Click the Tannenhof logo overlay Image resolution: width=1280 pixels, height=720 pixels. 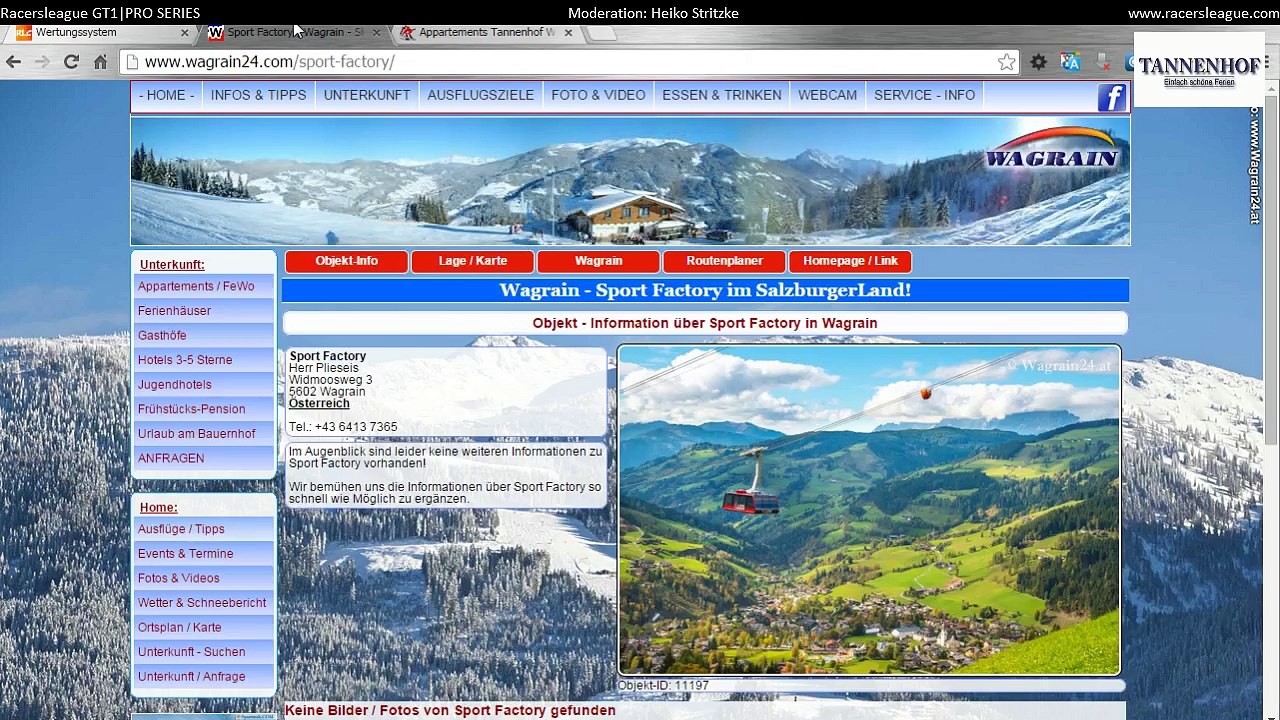(1199, 70)
